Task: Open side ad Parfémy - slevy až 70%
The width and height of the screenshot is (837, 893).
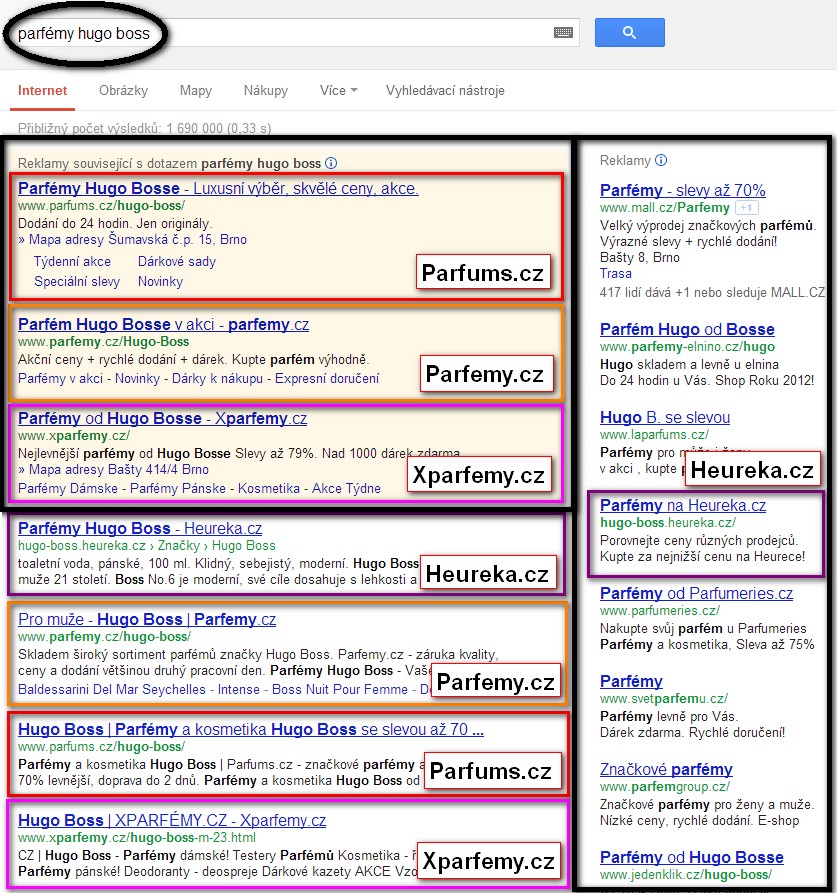Action: tap(683, 190)
